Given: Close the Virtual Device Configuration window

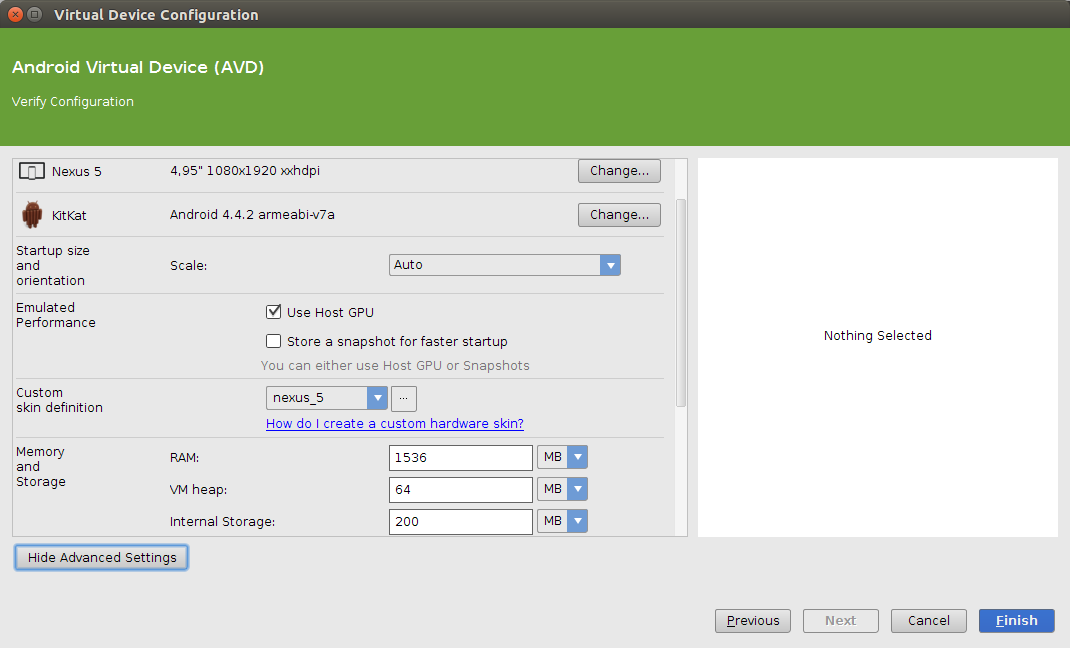Looking at the screenshot, I should pos(15,14).
